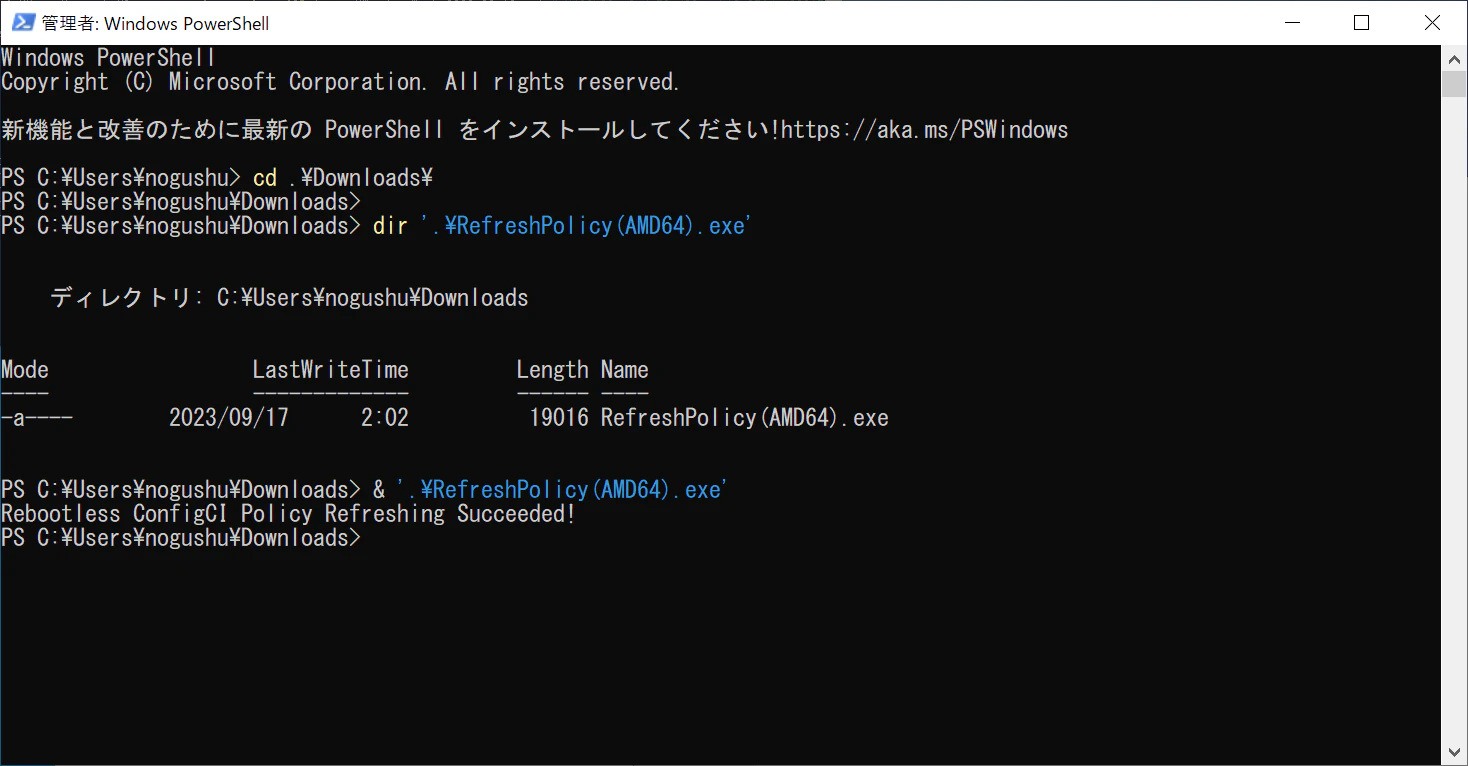Click the 'LastWriteTime' column header
The height and width of the screenshot is (766, 1468).
pos(330,370)
